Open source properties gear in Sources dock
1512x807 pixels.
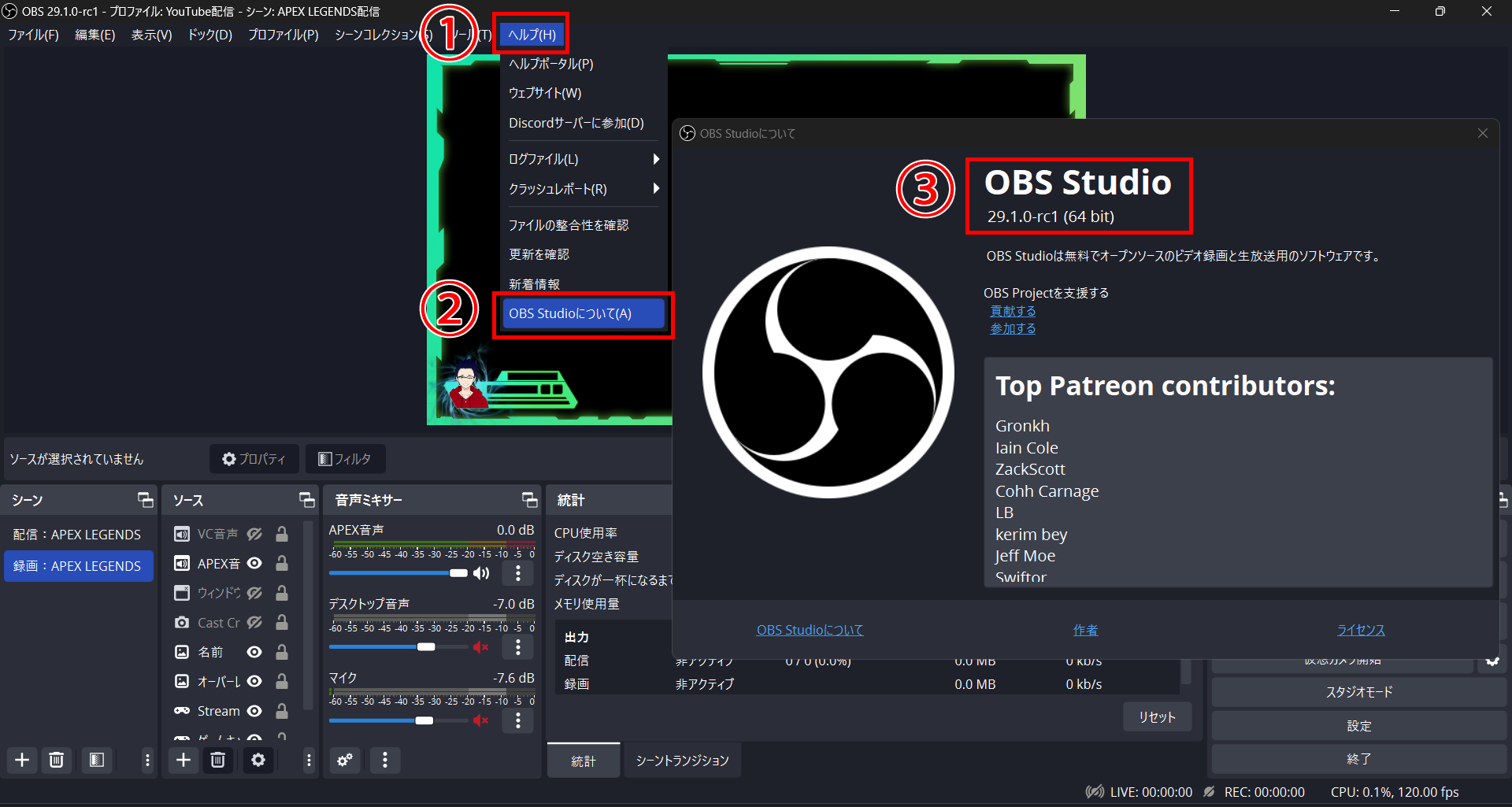click(x=258, y=760)
